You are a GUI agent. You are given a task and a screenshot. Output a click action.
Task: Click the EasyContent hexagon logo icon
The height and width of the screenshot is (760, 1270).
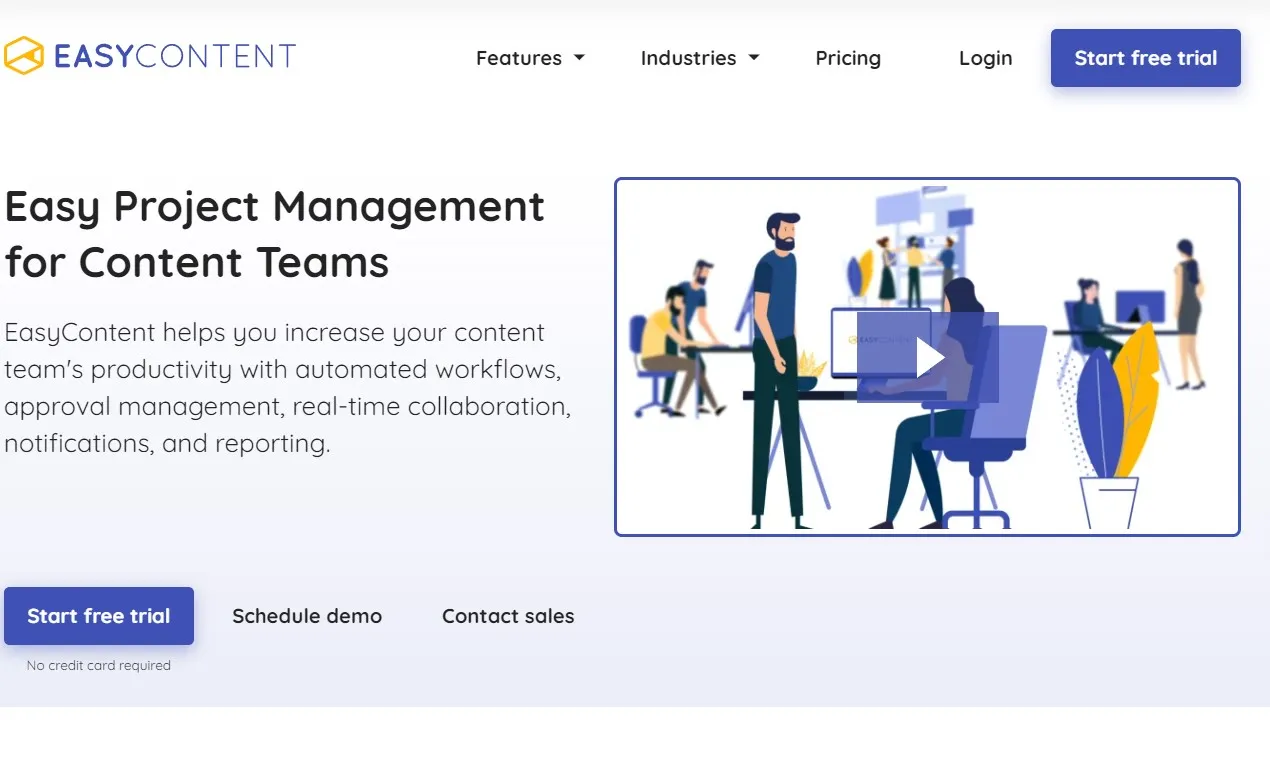point(24,56)
